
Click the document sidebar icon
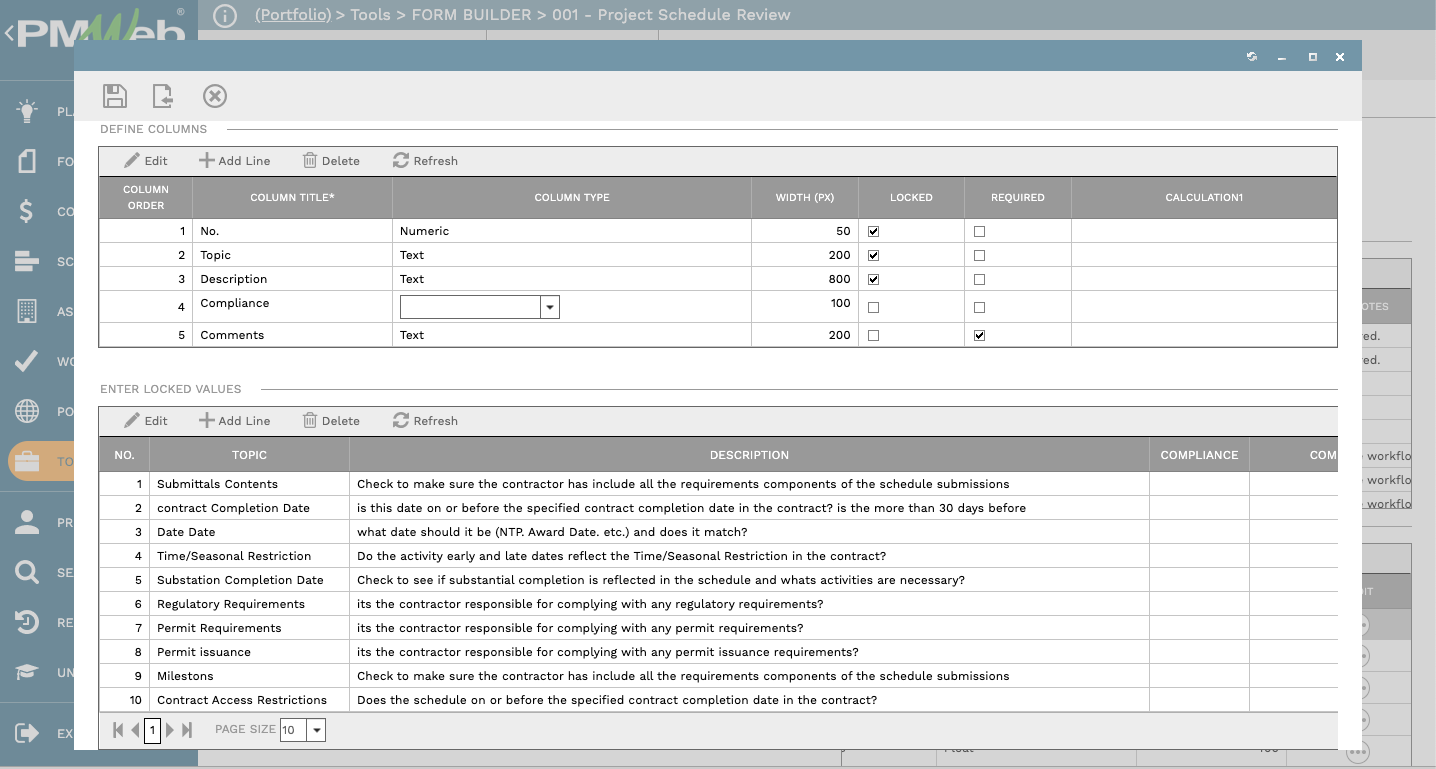coord(27,161)
